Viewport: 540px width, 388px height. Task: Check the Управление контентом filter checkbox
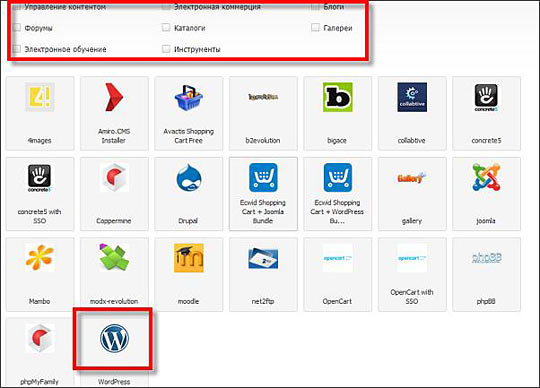click(17, 6)
